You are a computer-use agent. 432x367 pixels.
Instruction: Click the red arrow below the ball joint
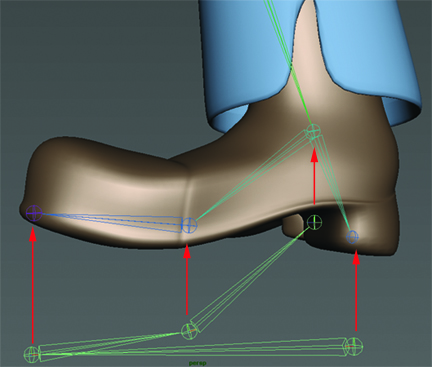(x=187, y=280)
